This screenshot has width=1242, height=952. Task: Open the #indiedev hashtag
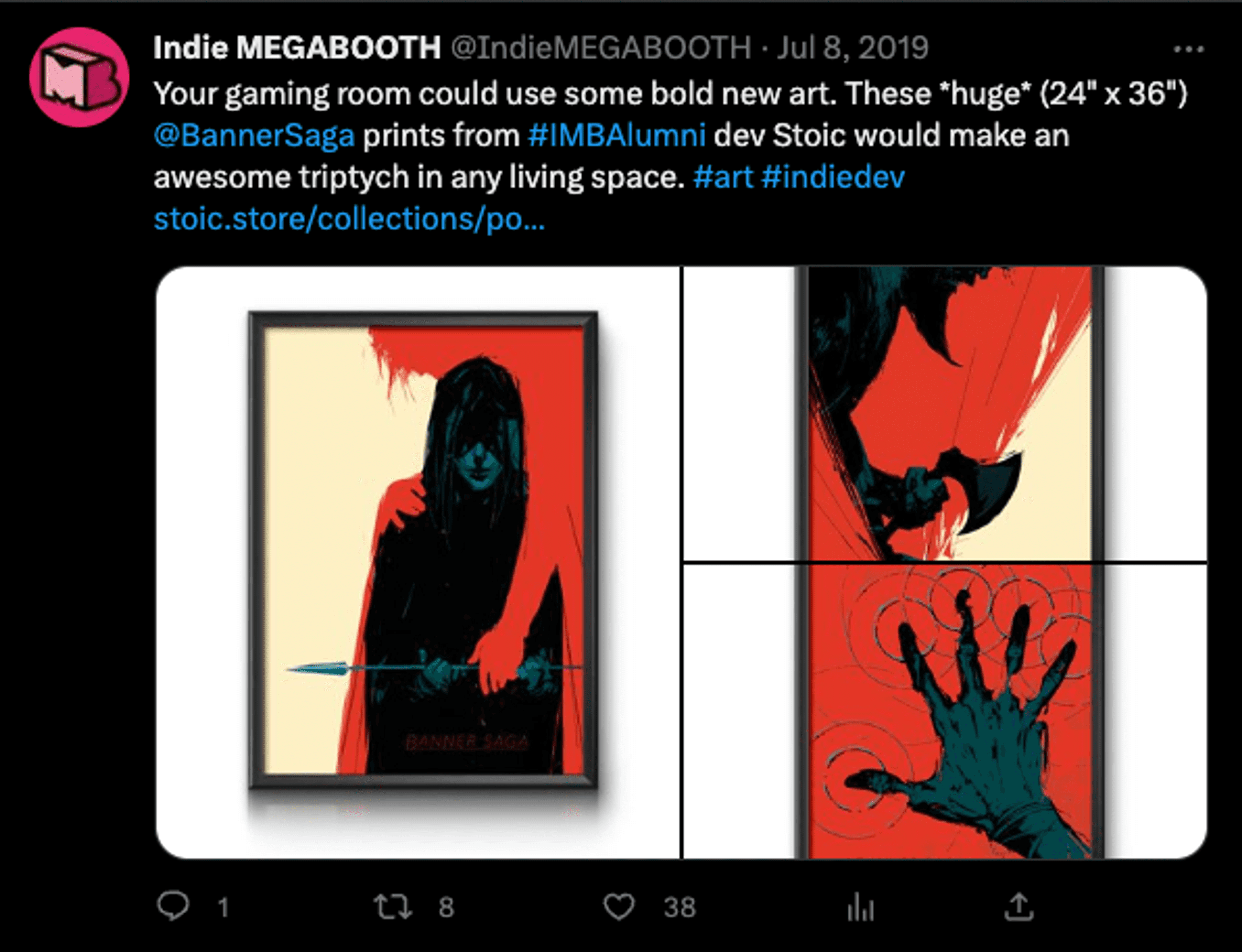(833, 177)
